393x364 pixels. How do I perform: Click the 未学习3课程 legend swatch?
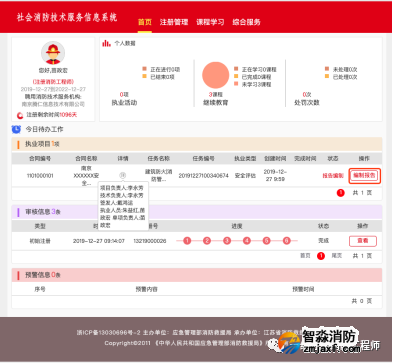coord(236,84)
